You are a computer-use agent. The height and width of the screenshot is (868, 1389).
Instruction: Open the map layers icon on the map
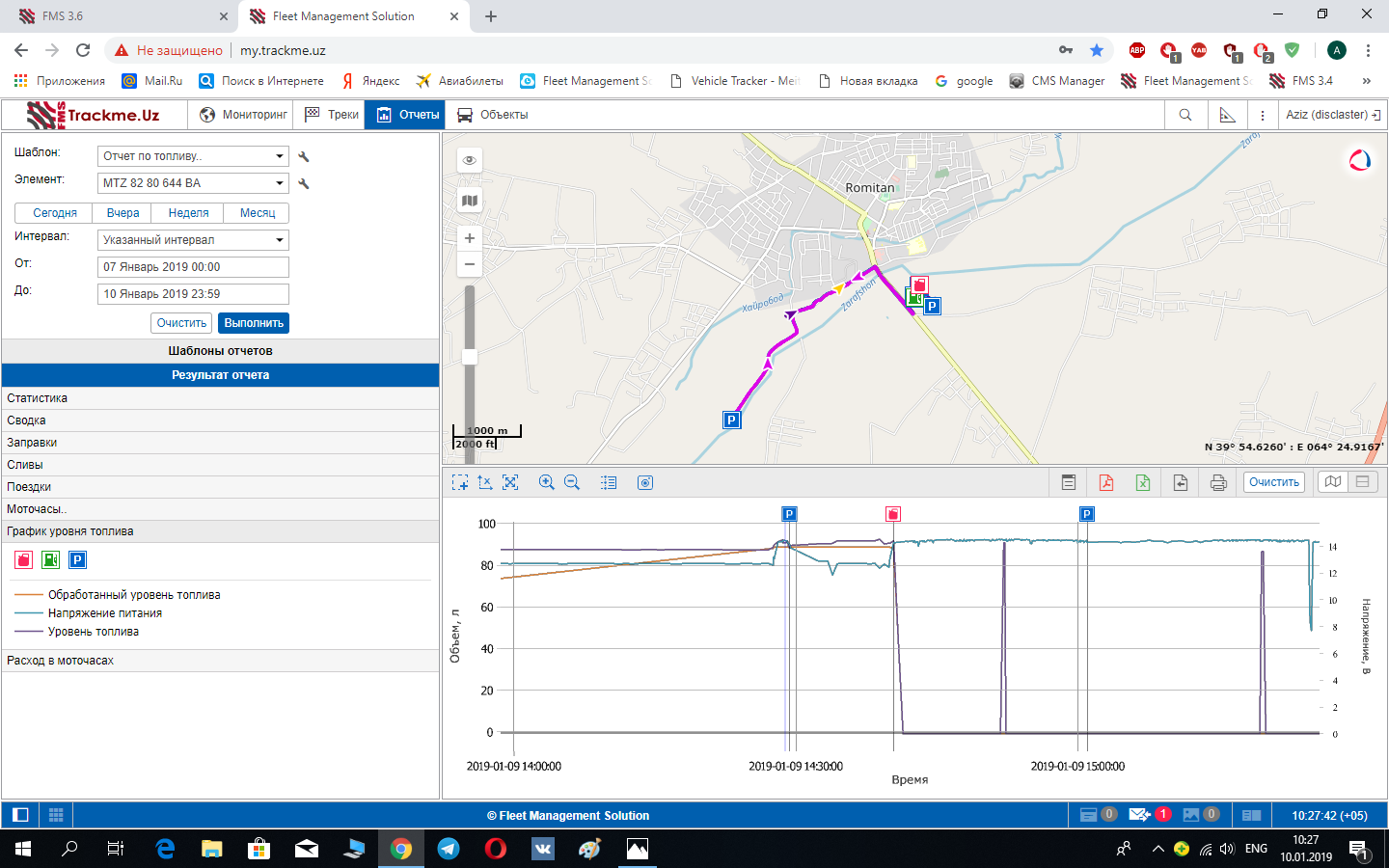coord(470,201)
